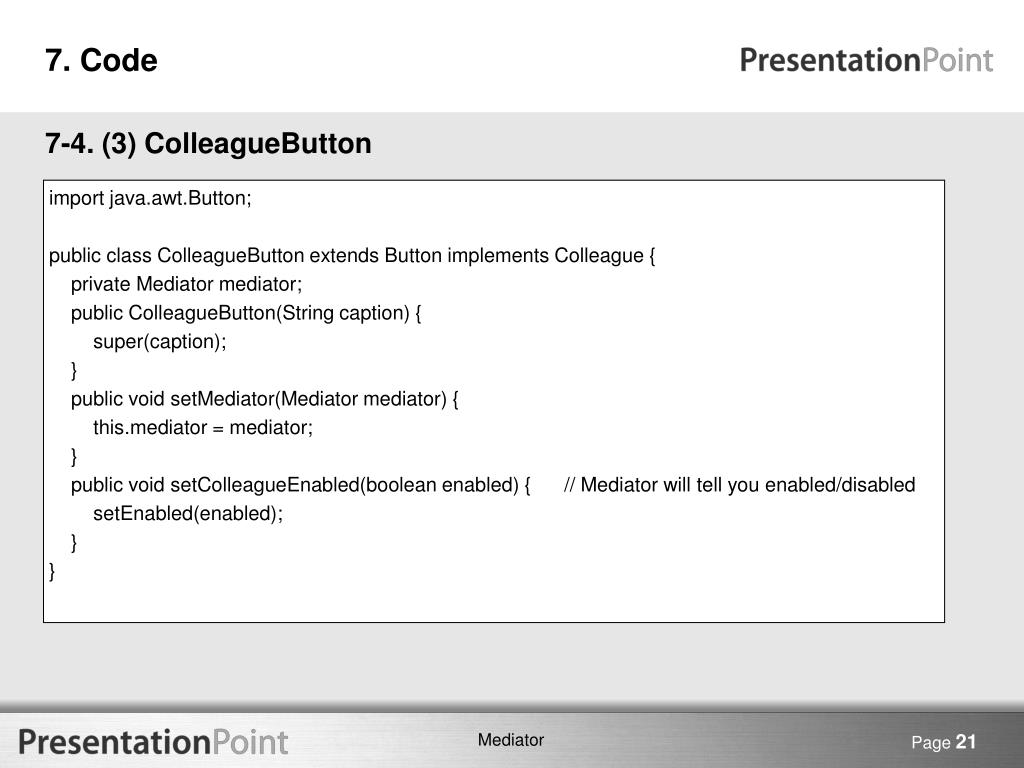Click the "super(caption);" statement
Screen dimensions: 1024x768
(159, 342)
